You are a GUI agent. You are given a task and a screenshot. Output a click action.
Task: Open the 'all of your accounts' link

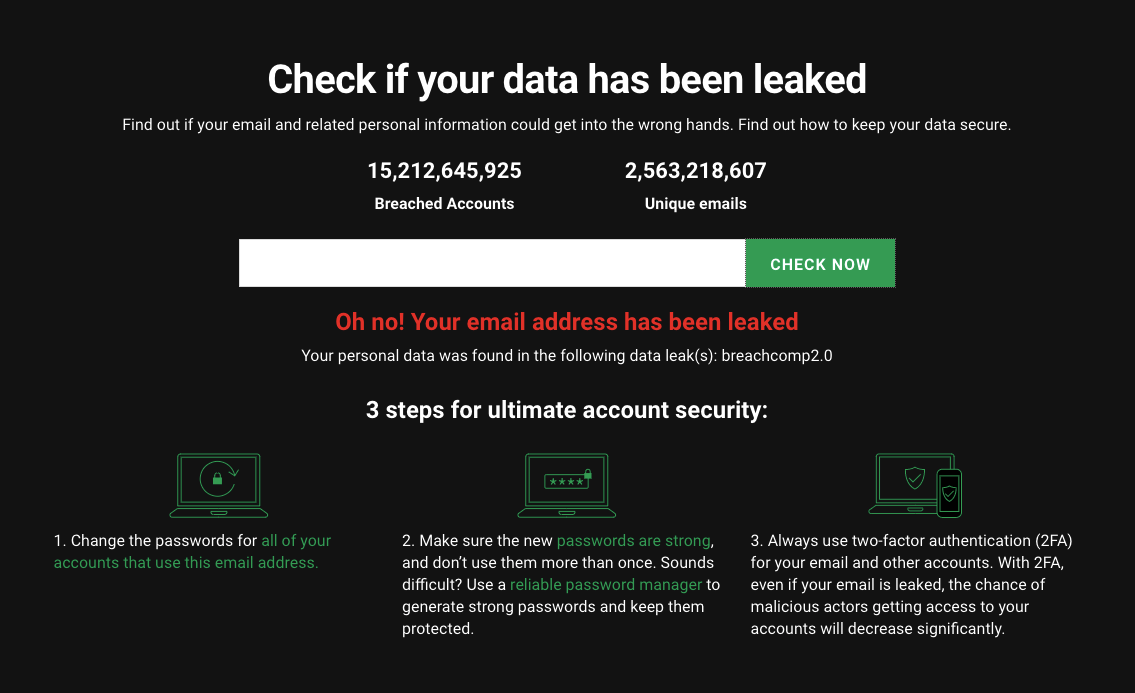[193, 552]
